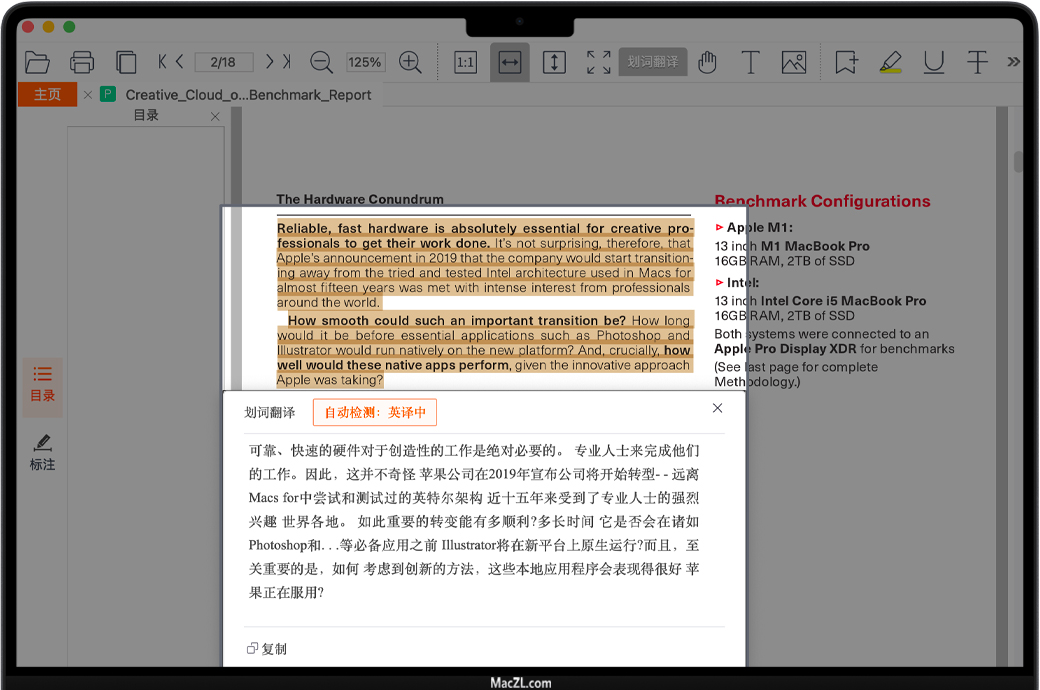Expand the toolbar overflow chevron
The width and height of the screenshot is (1040, 690).
click(1013, 62)
